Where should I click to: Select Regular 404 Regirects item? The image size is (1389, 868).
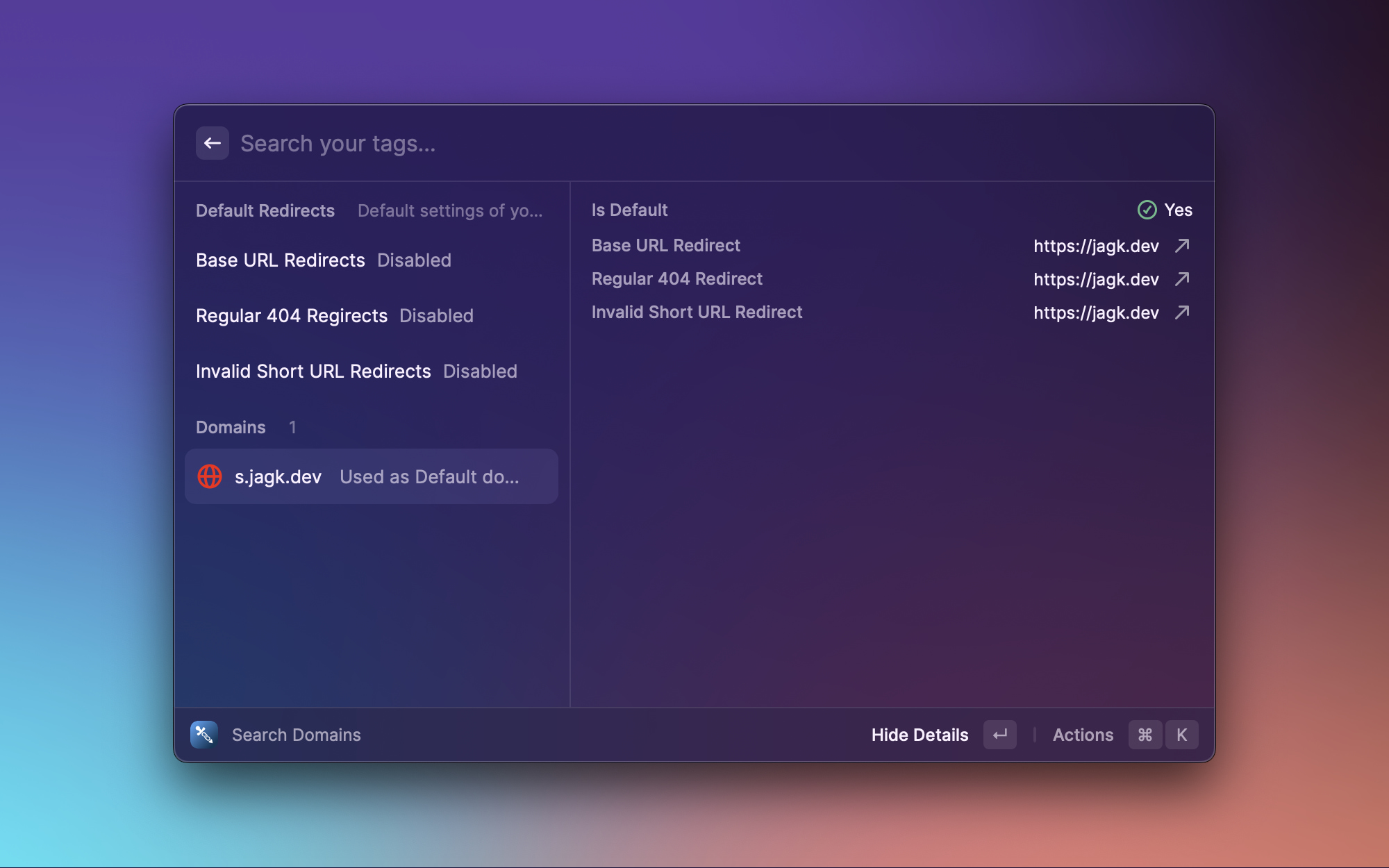(x=335, y=316)
